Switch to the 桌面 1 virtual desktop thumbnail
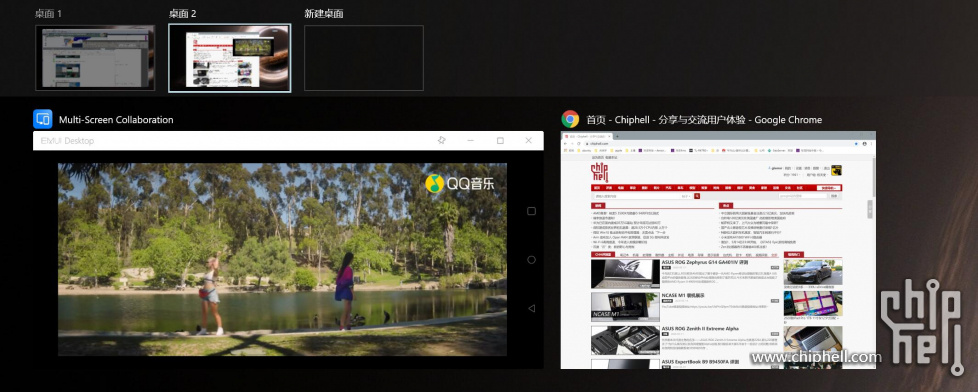The height and width of the screenshot is (392, 978). [x=95, y=58]
